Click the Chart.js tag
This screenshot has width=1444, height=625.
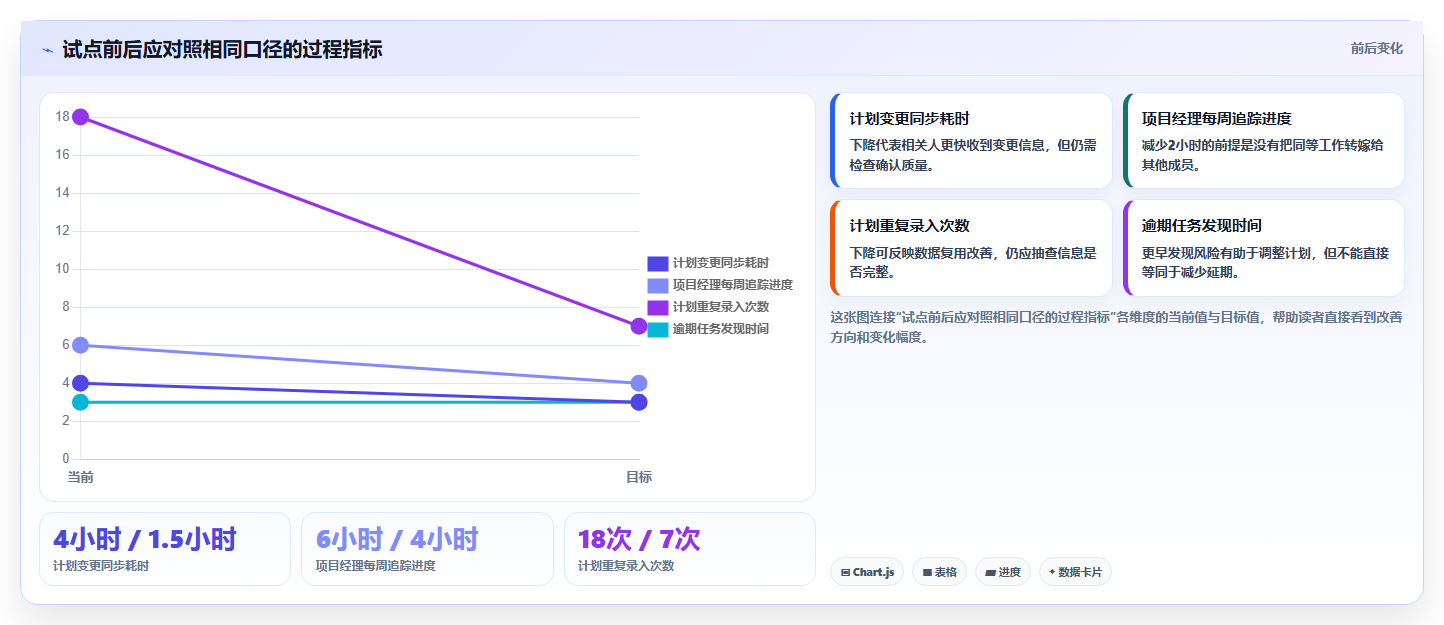(867, 572)
